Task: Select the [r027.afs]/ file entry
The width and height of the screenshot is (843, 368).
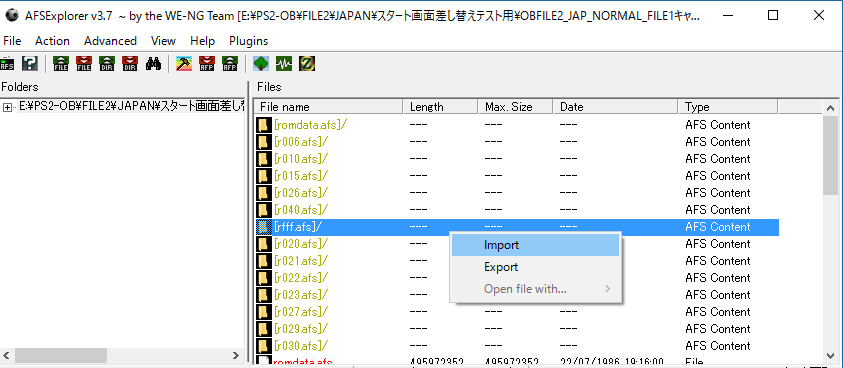Action: click(301, 312)
